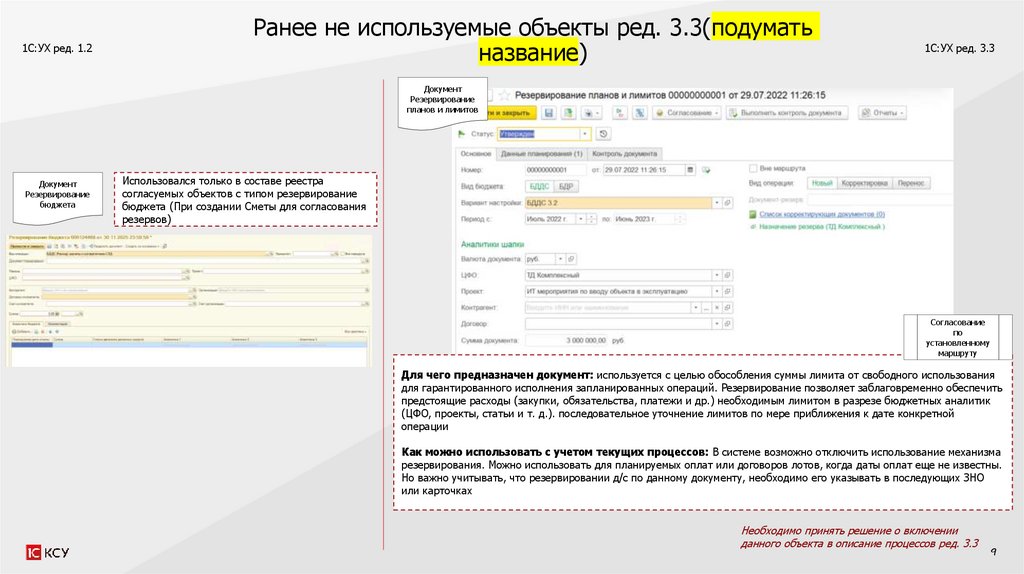
Task: Click the highlighted 'подумать название' title text
Action: [647, 40]
